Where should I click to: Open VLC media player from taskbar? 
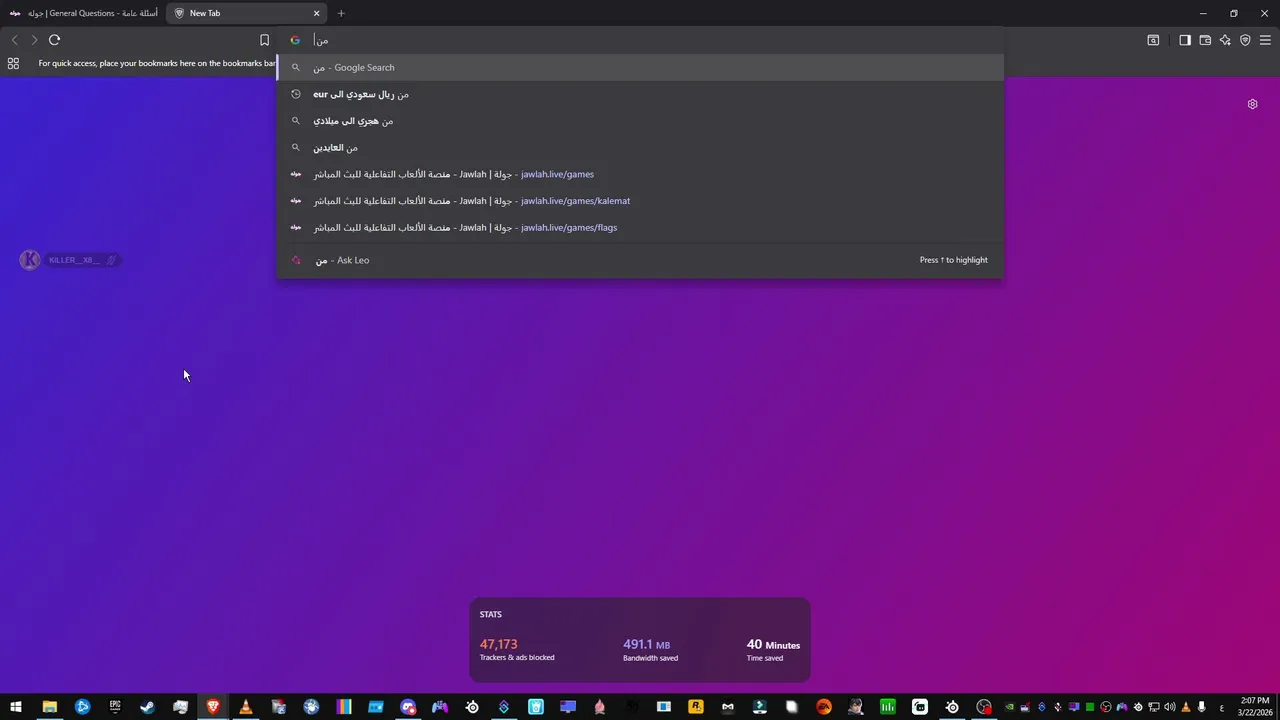pos(246,707)
